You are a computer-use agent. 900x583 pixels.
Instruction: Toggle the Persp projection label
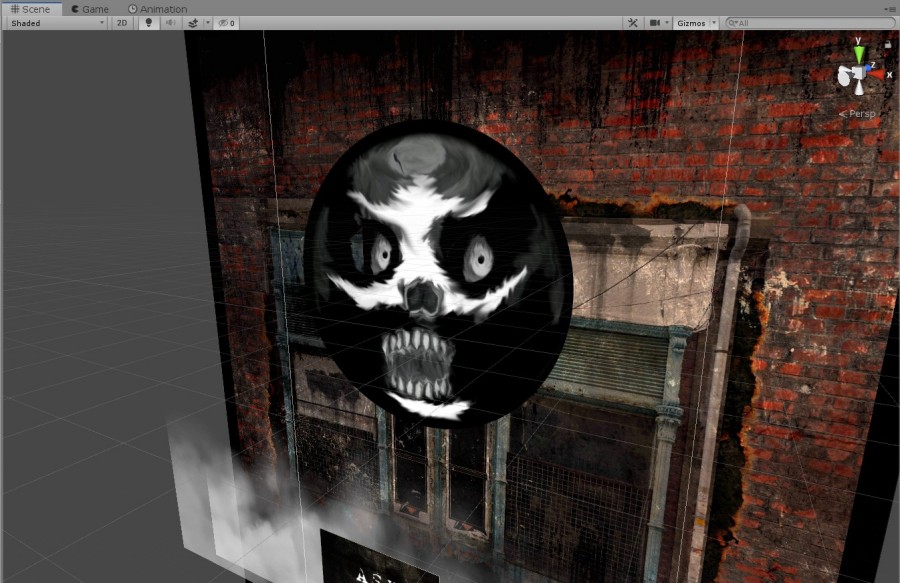[860, 114]
